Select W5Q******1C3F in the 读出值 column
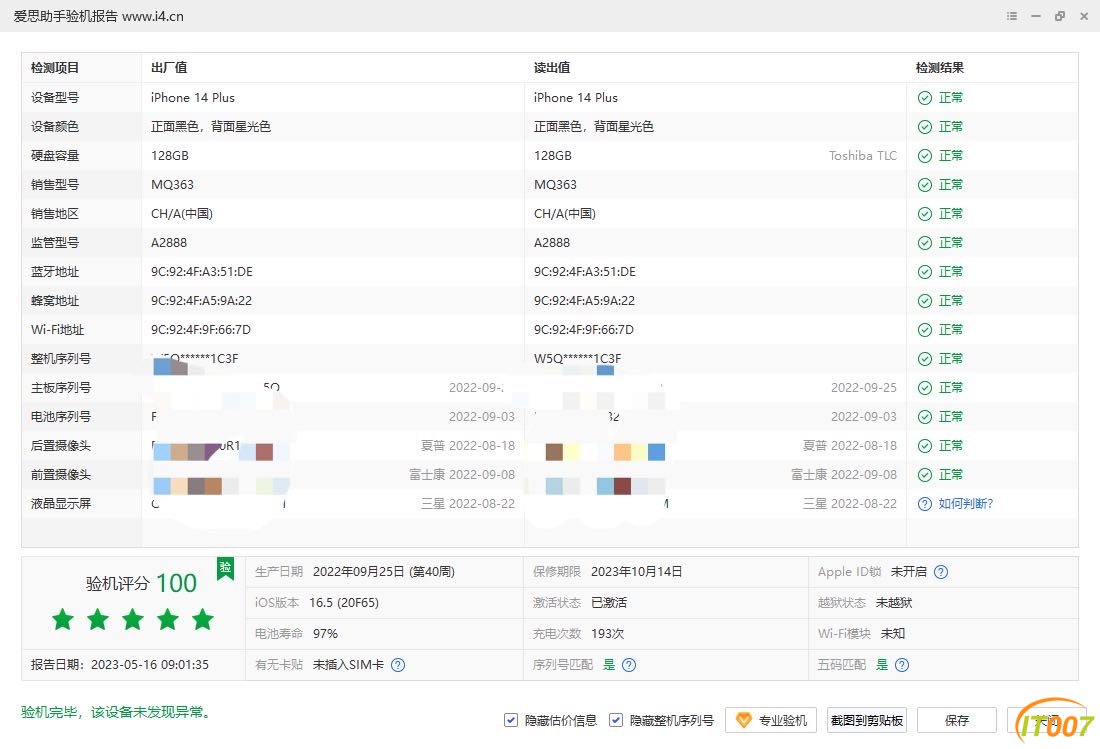1100x749 pixels. [x=577, y=359]
